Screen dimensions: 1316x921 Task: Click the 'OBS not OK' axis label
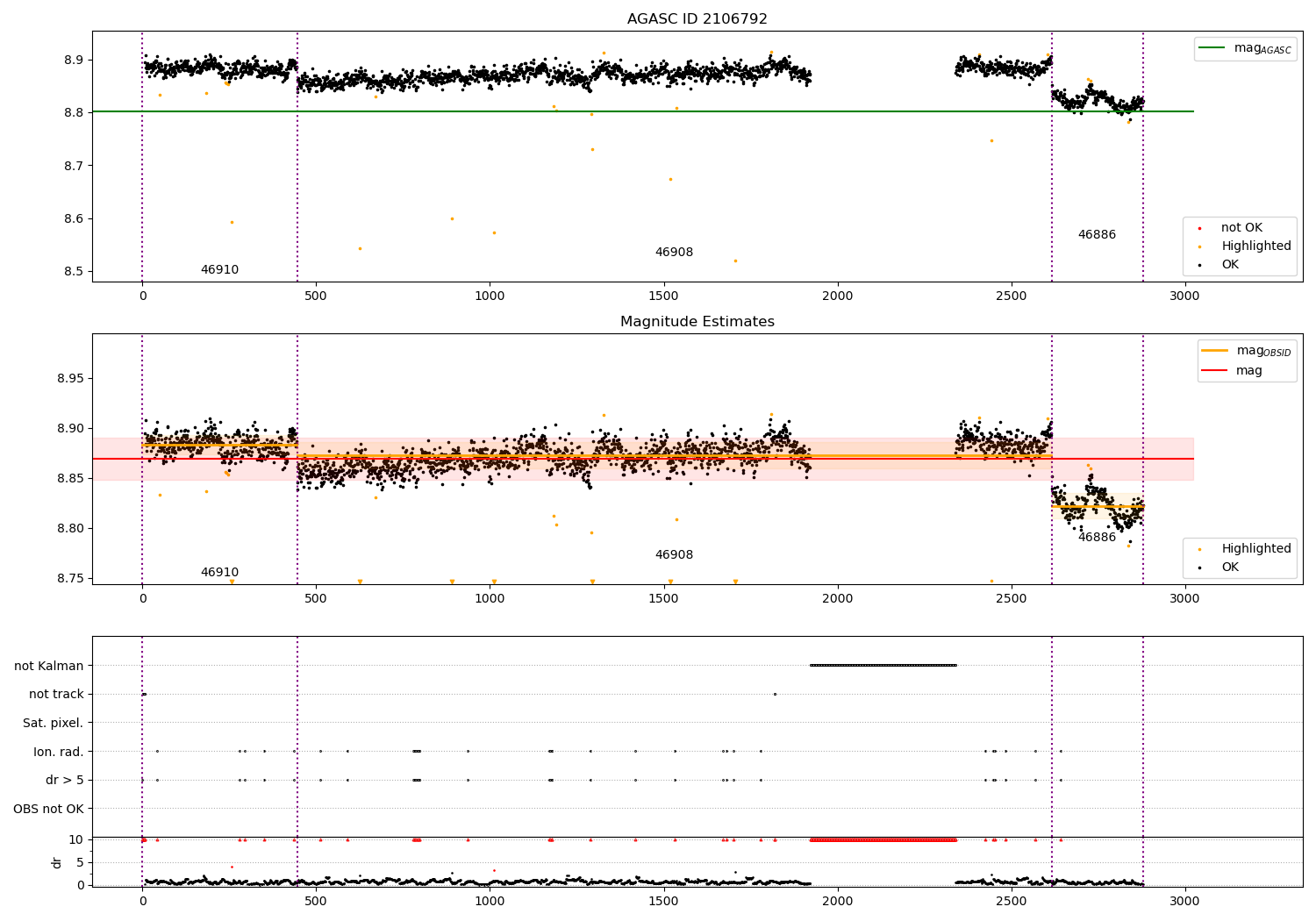click(49, 809)
